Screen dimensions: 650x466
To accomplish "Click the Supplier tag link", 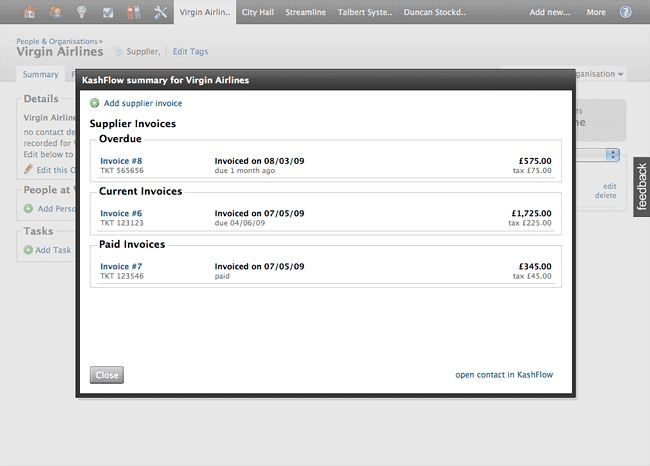I will [142, 51].
